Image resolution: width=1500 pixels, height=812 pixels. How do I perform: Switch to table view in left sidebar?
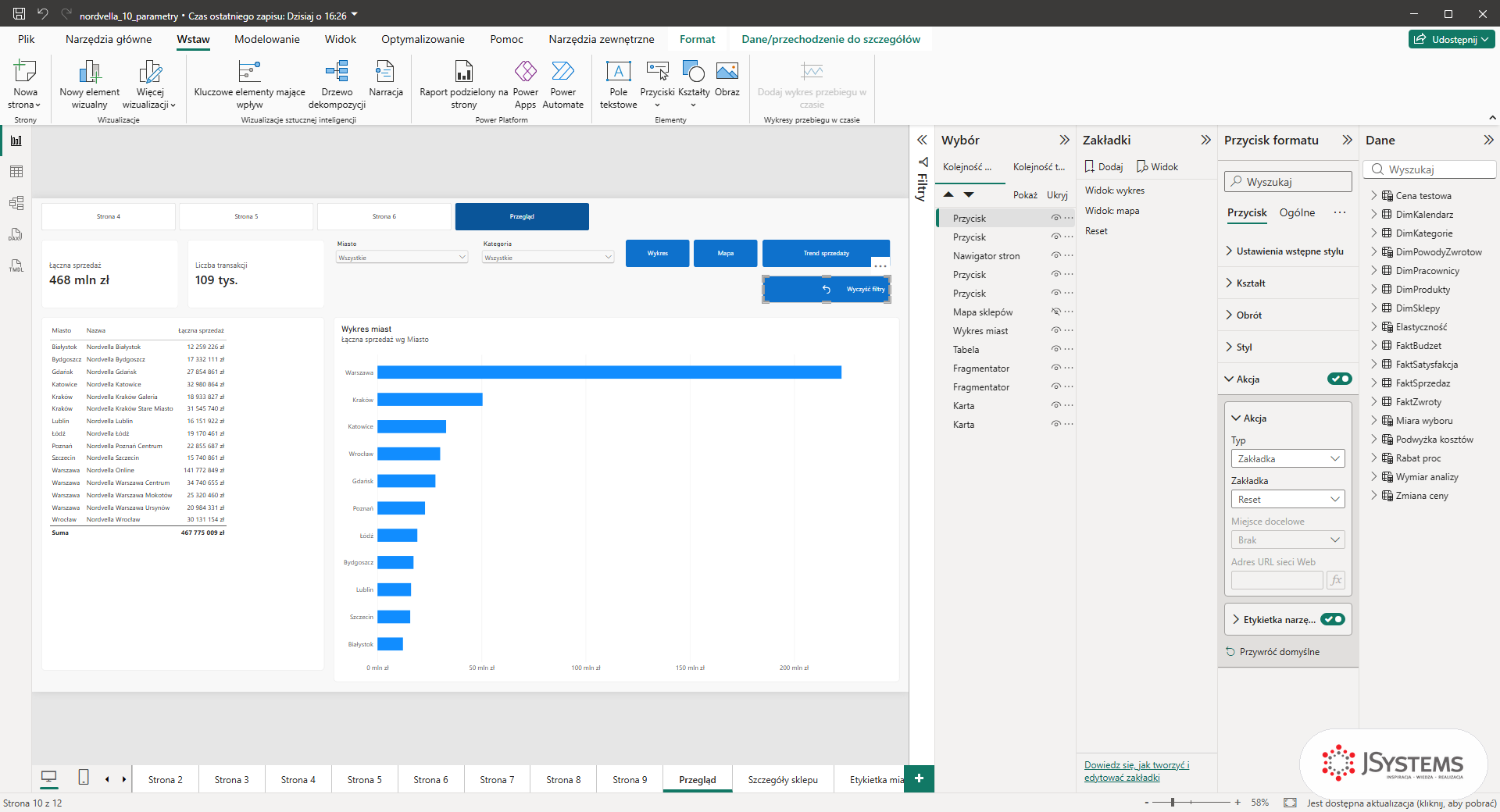16,172
